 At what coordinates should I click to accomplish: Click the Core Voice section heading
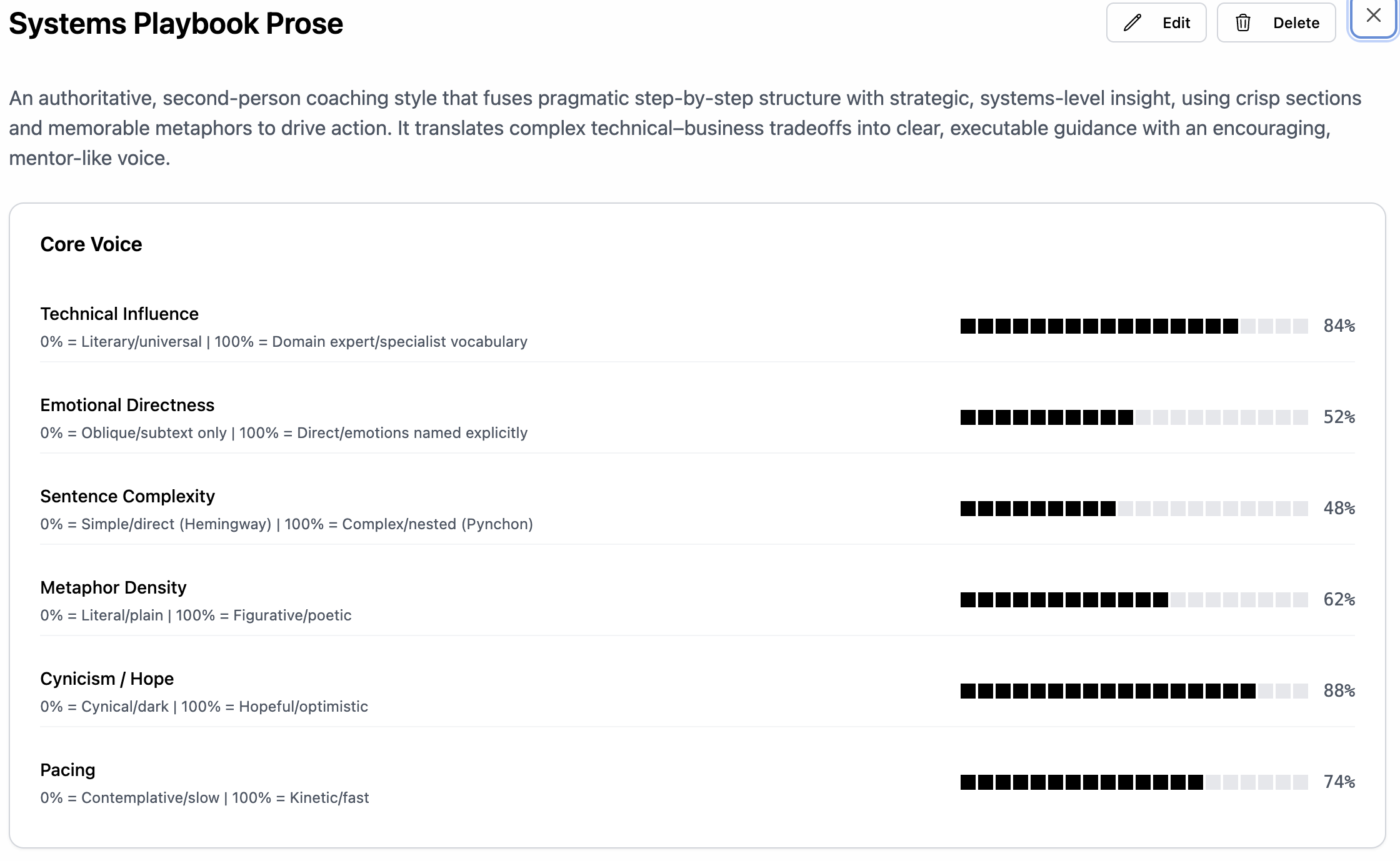tap(91, 244)
